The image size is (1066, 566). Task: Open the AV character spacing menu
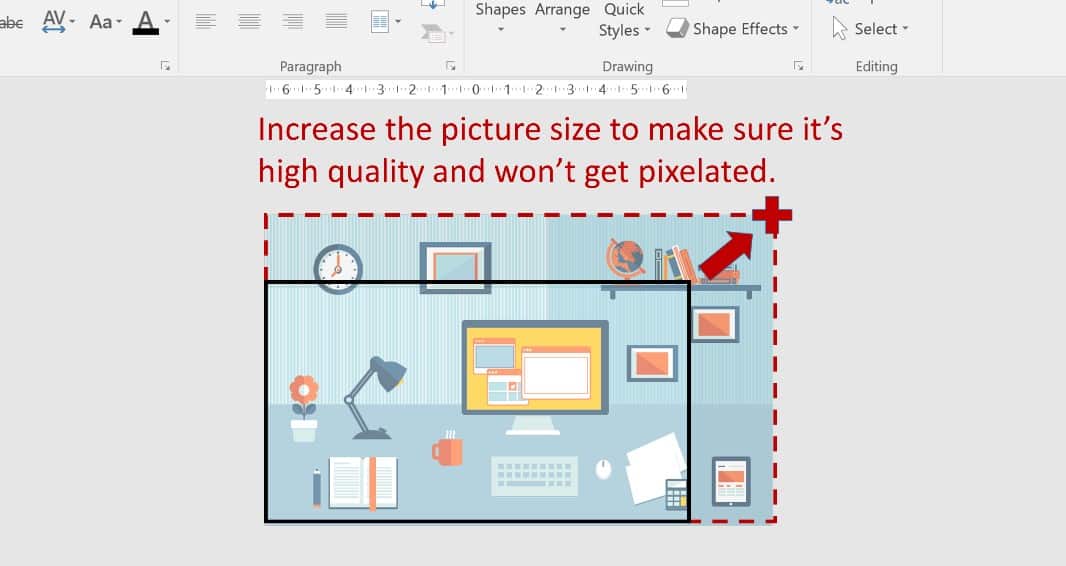(58, 22)
